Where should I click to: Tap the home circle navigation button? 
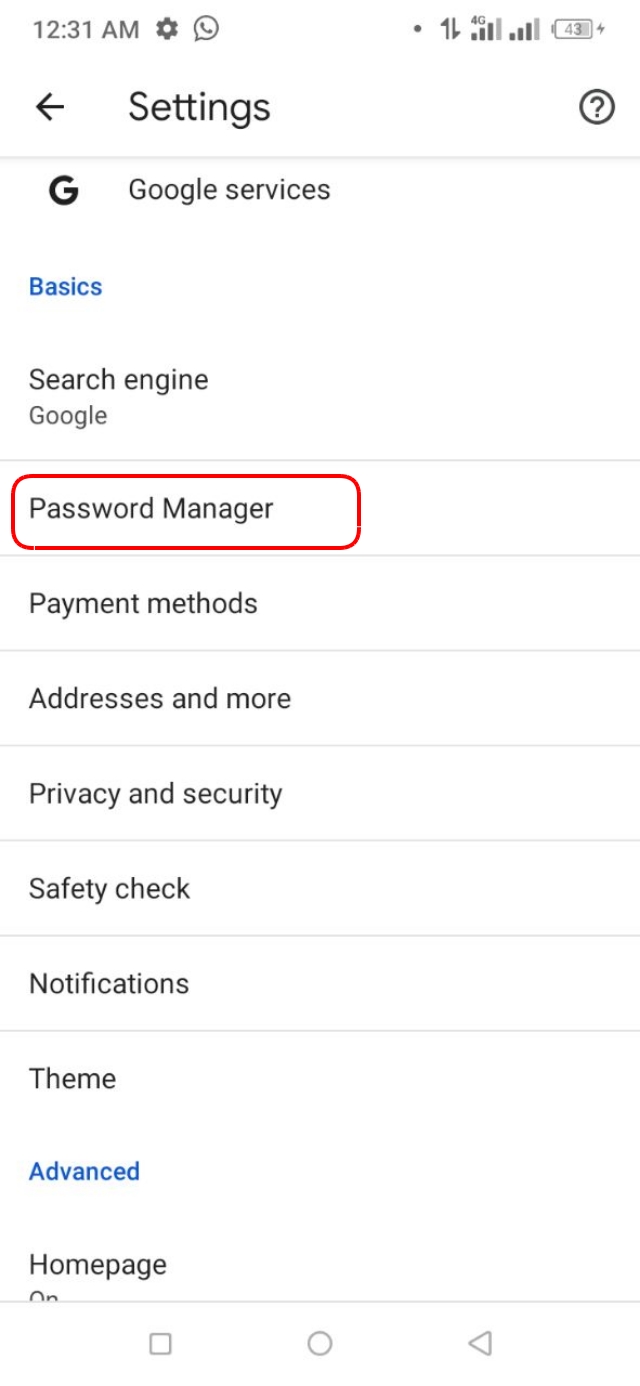click(x=320, y=1344)
